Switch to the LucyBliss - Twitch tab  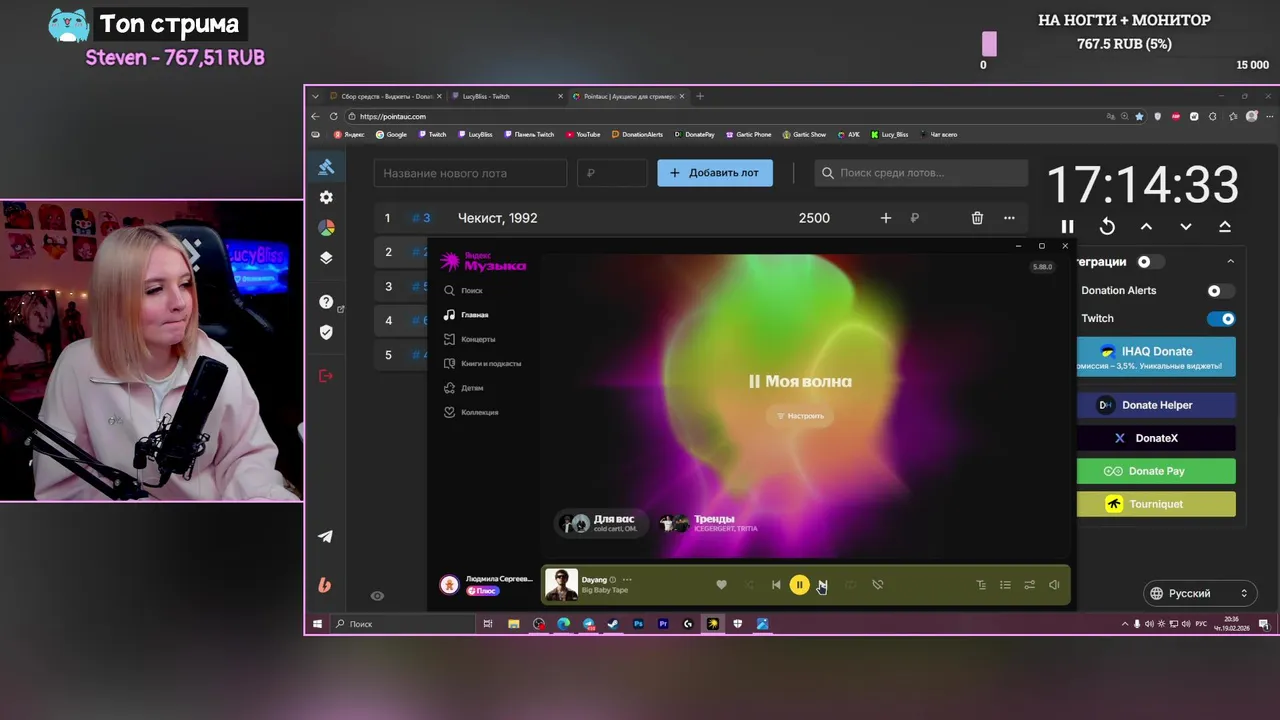point(507,97)
